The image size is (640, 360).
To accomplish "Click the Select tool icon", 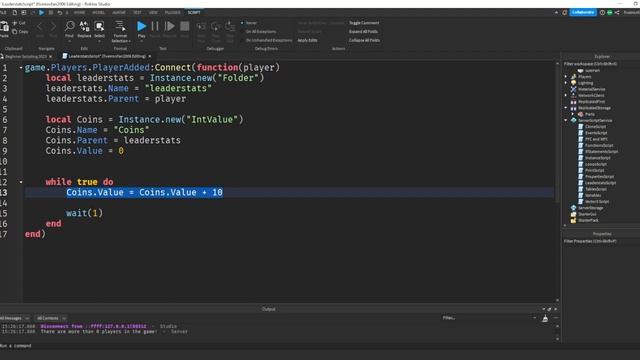I will pyautogui.click(x=99, y=27).
